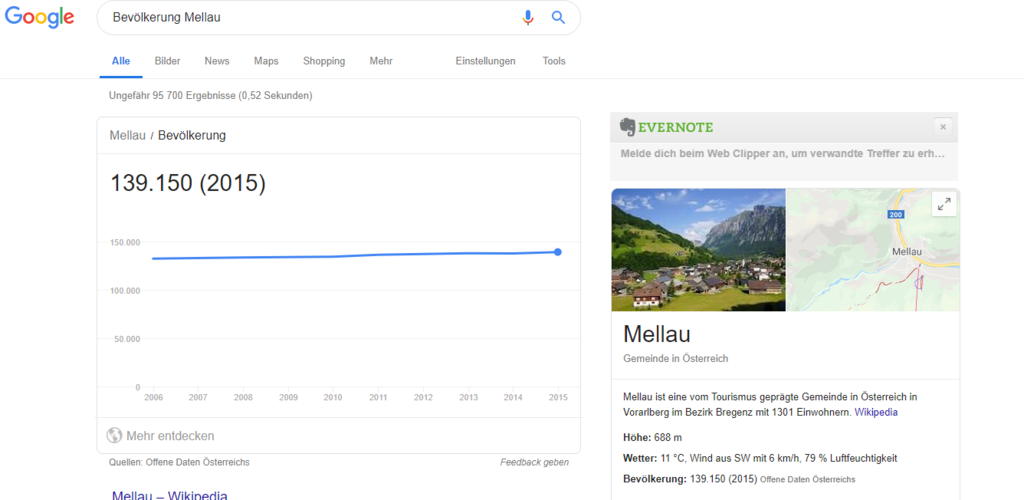This screenshot has height=500, width=1024.
Task: Switch to the Bilder tab
Action: coord(167,61)
